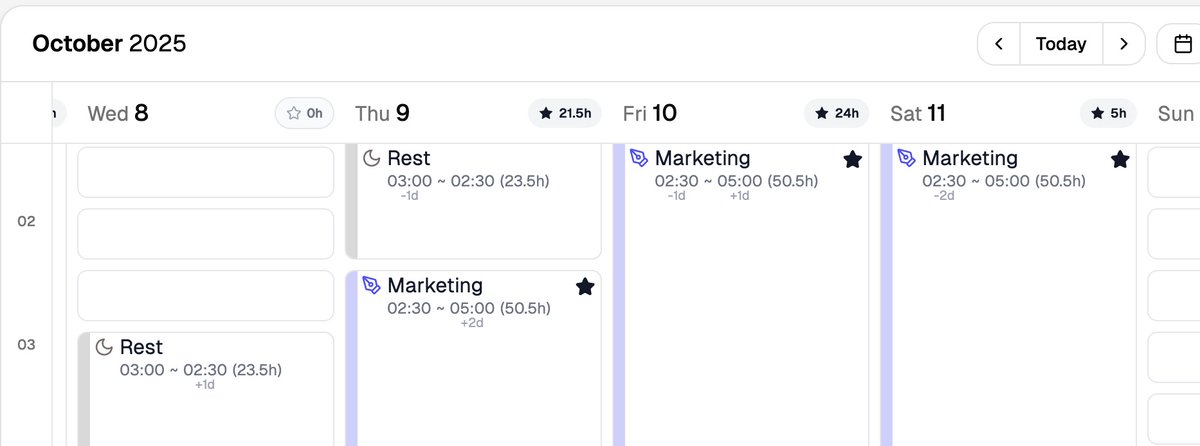This screenshot has width=1200, height=446.
Task: Toggle star on Saturday's Marketing event
Action: [1120, 159]
